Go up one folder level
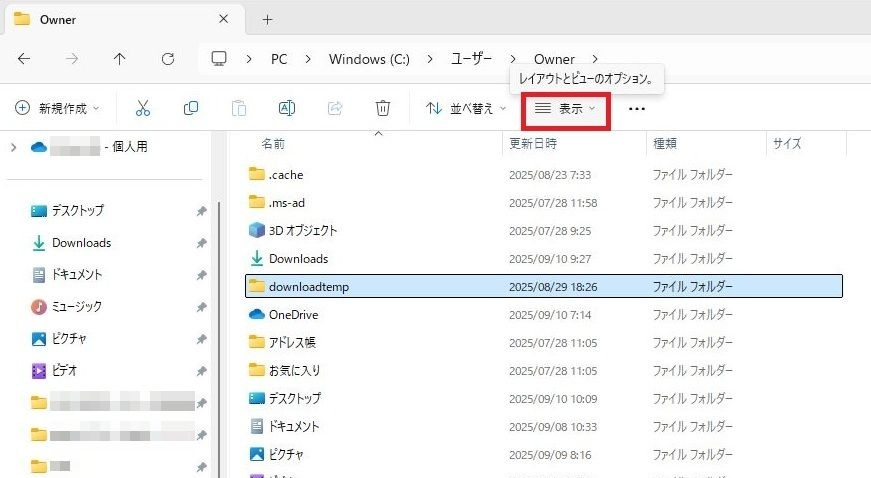This screenshot has height=478, width=871. point(120,59)
